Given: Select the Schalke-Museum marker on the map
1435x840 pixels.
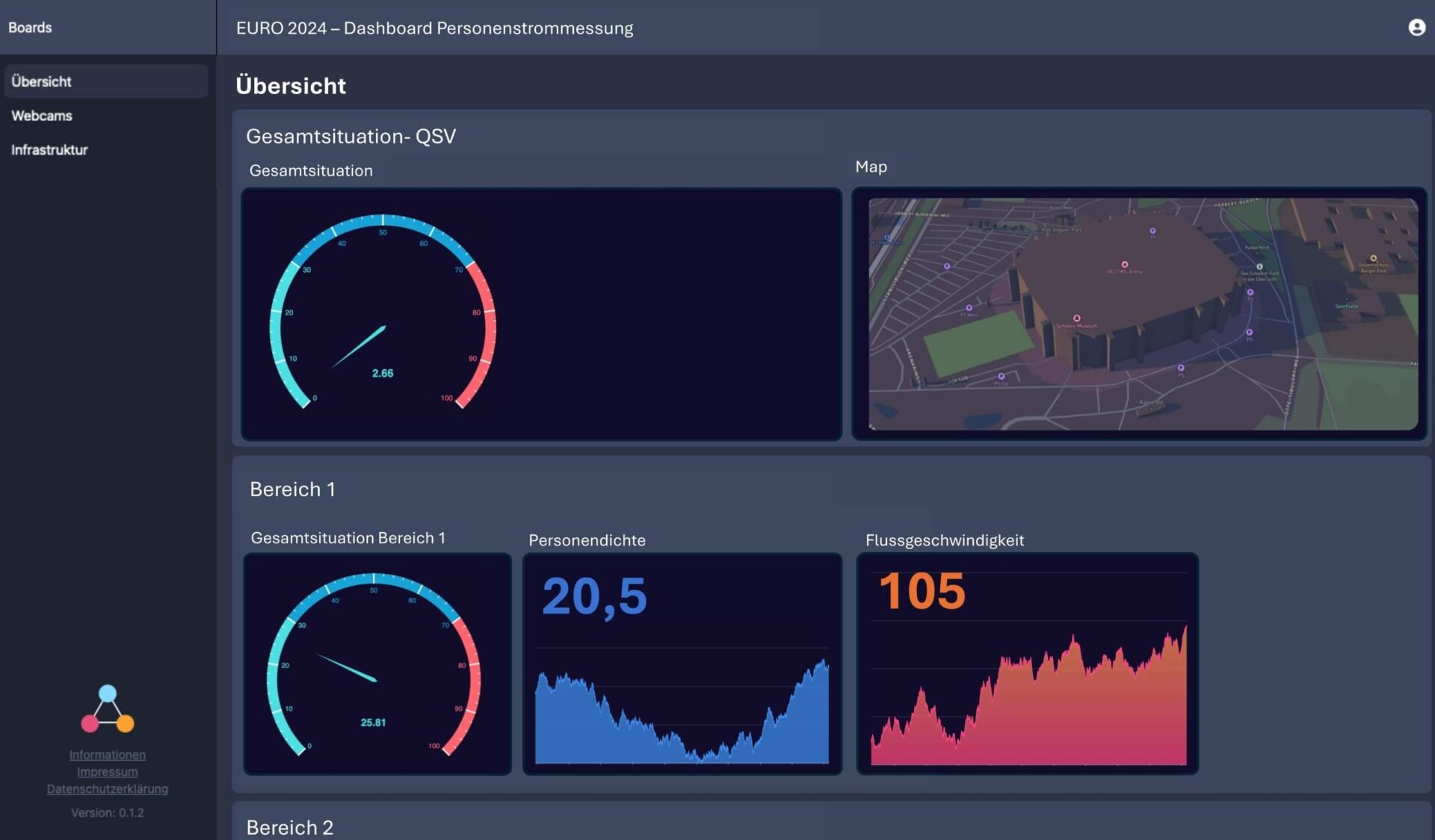Looking at the screenshot, I should point(1076,318).
